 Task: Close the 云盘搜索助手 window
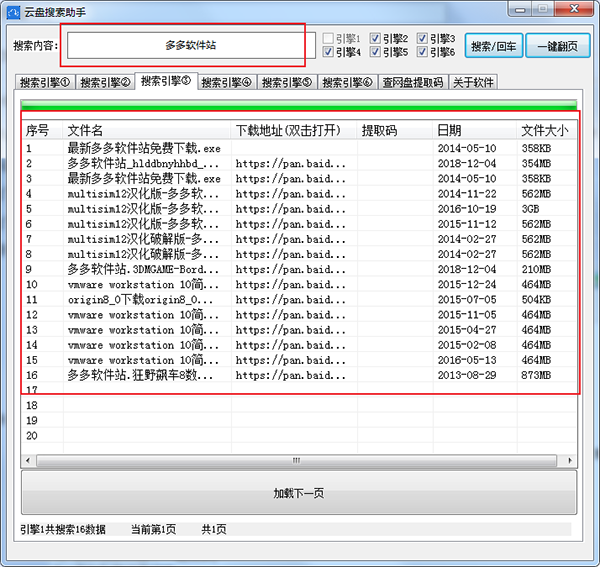click(574, 9)
